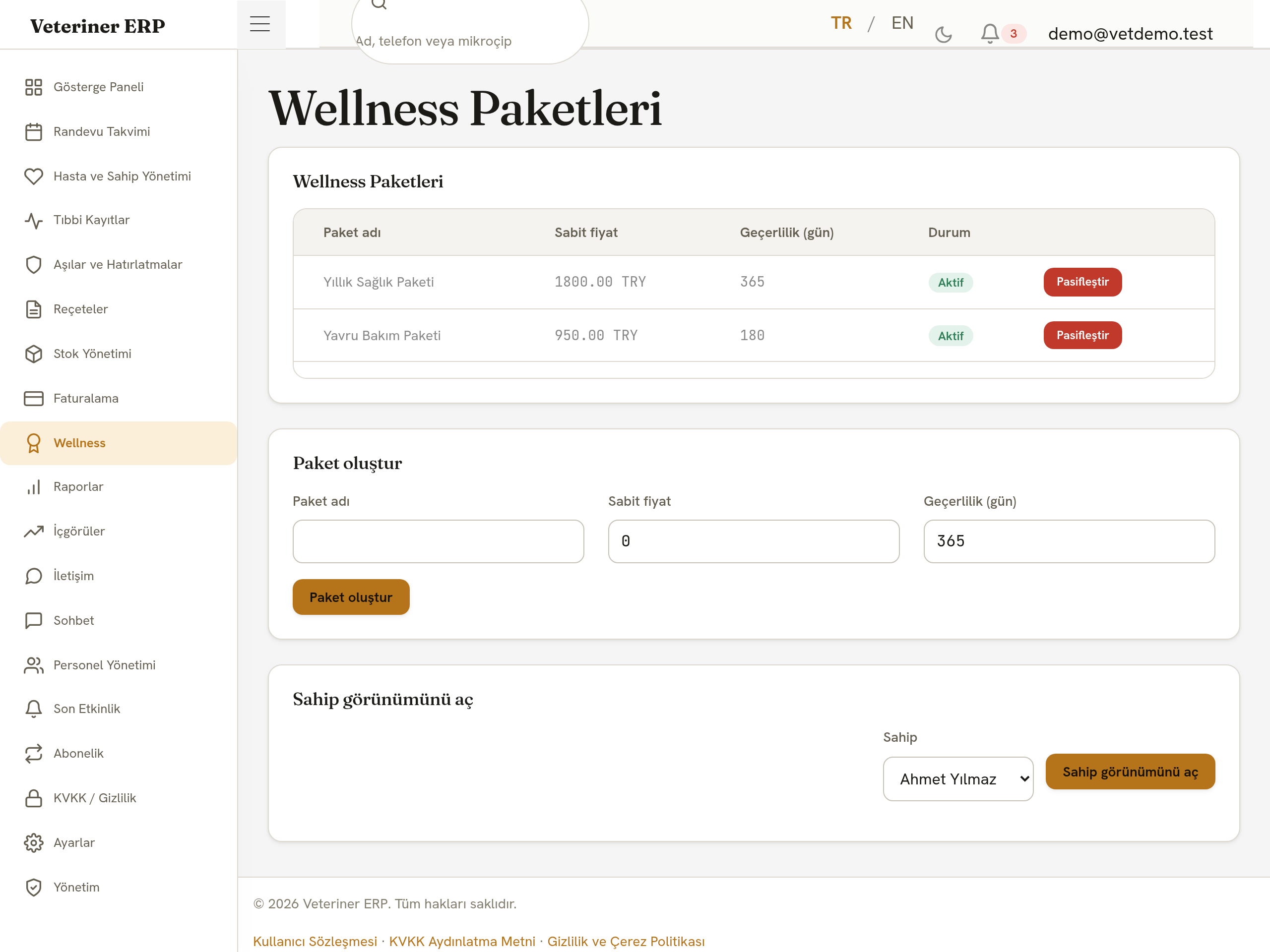Viewport: 1270px width, 952px height.
Task: Click the 950.00 TRY price cell
Action: tap(596, 335)
